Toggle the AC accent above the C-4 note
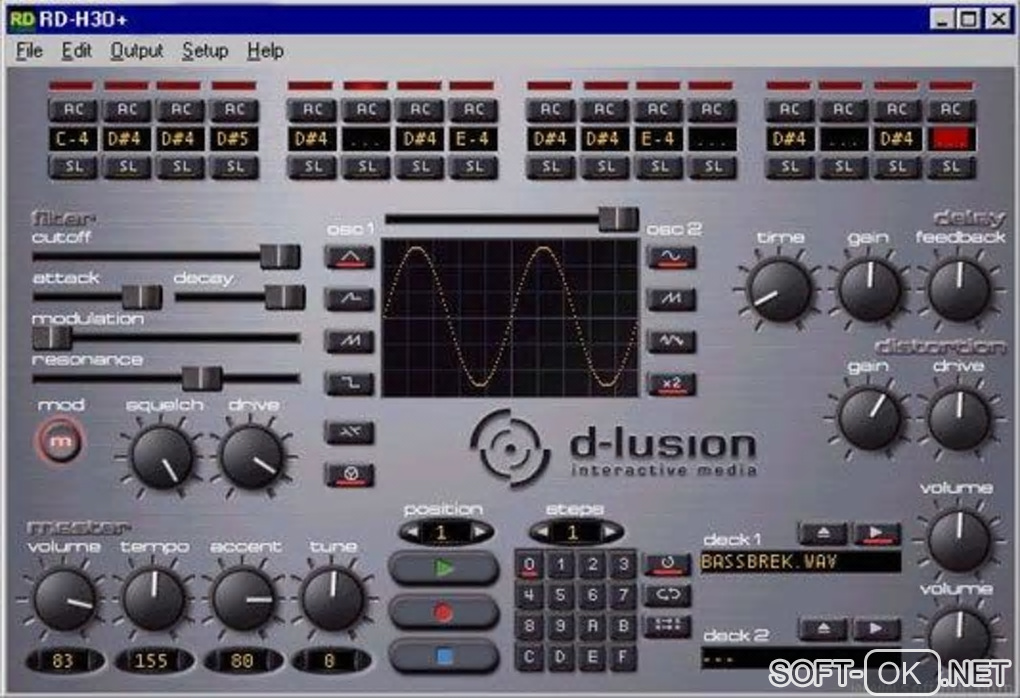Viewport: 1020px width, 698px height. (73, 110)
